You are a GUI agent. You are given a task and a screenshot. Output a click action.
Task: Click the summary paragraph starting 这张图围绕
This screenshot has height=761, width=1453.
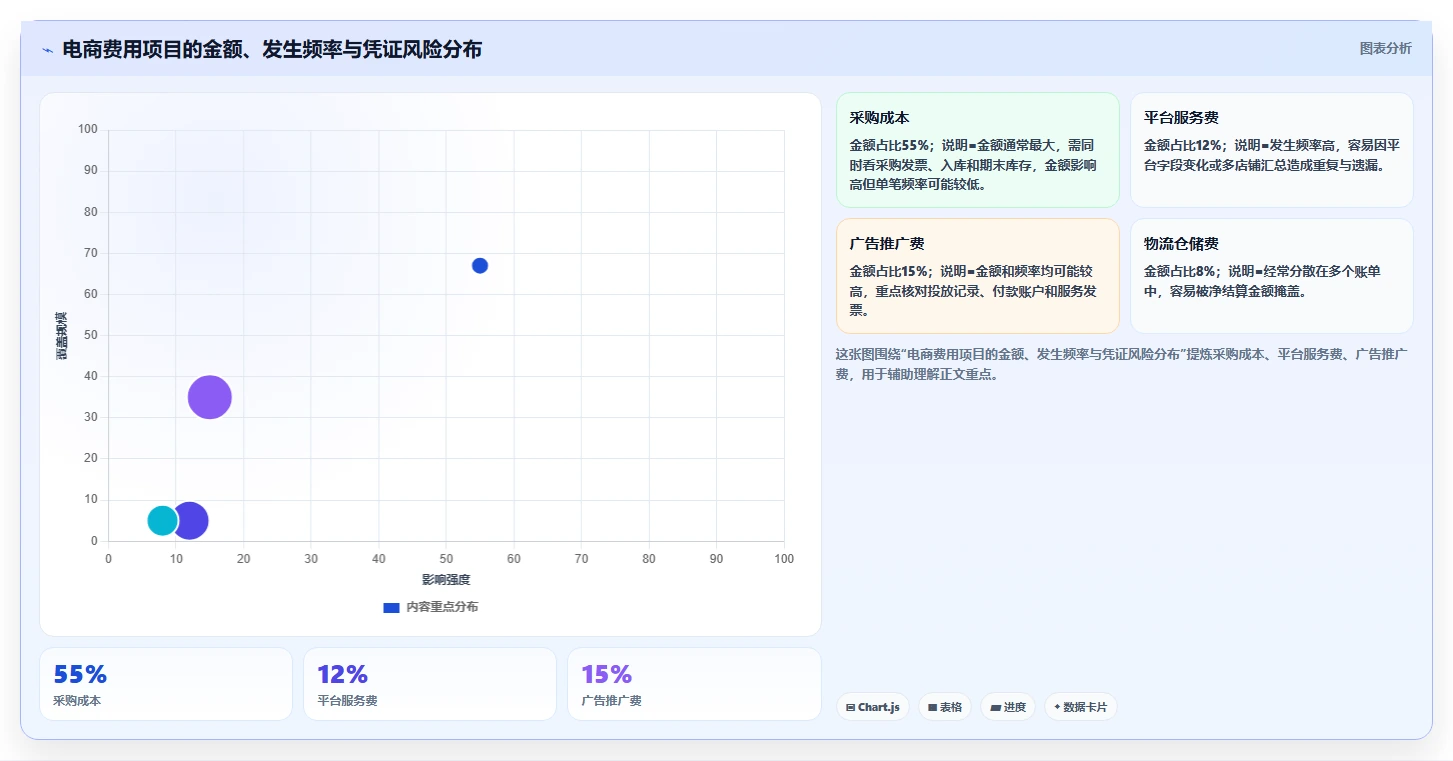click(1121, 364)
